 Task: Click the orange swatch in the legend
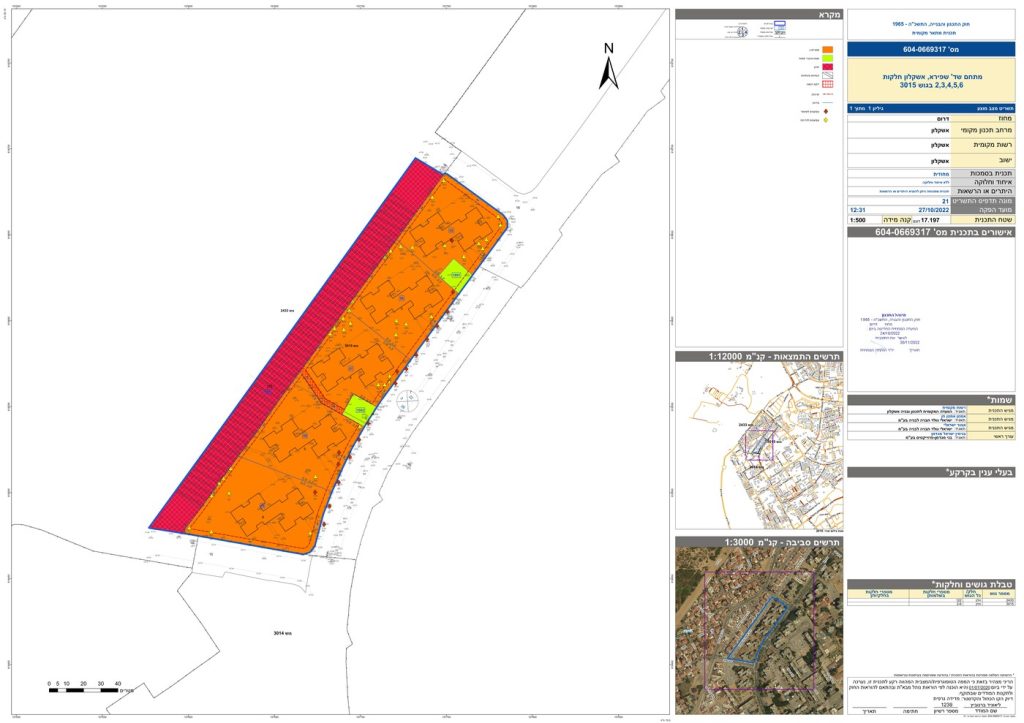[x=827, y=50]
